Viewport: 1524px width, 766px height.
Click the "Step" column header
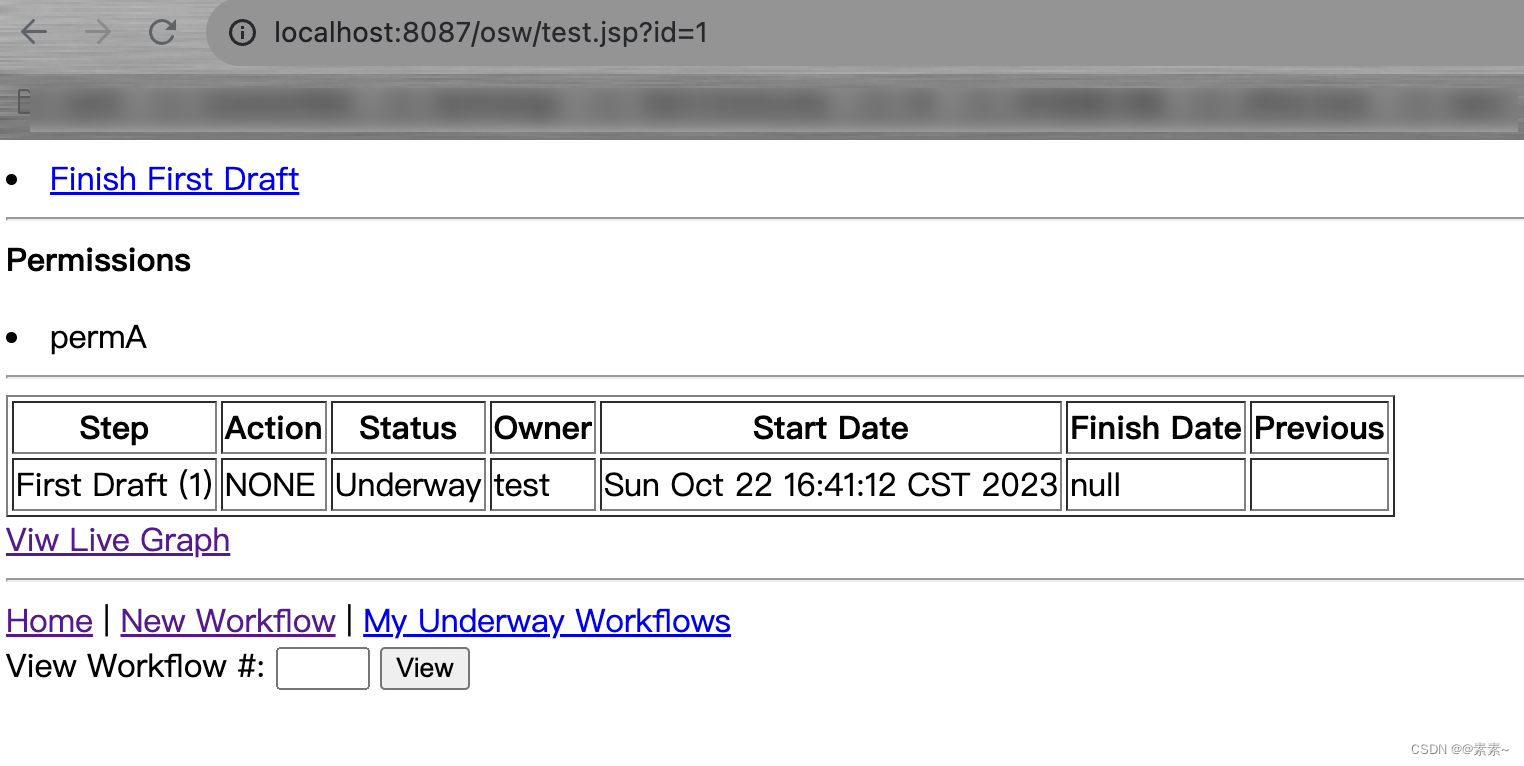pos(113,427)
